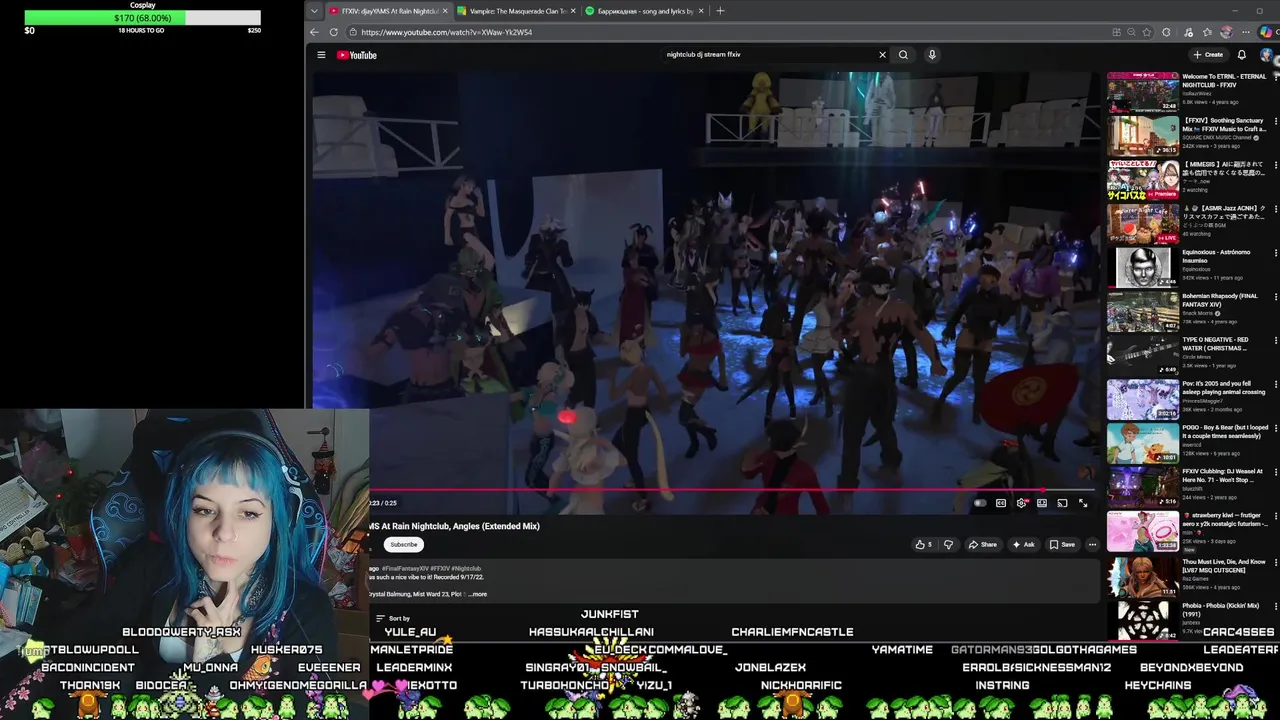Click the YouTube search magnifier button
The width and height of the screenshot is (1280, 720).
pyautogui.click(x=903, y=55)
